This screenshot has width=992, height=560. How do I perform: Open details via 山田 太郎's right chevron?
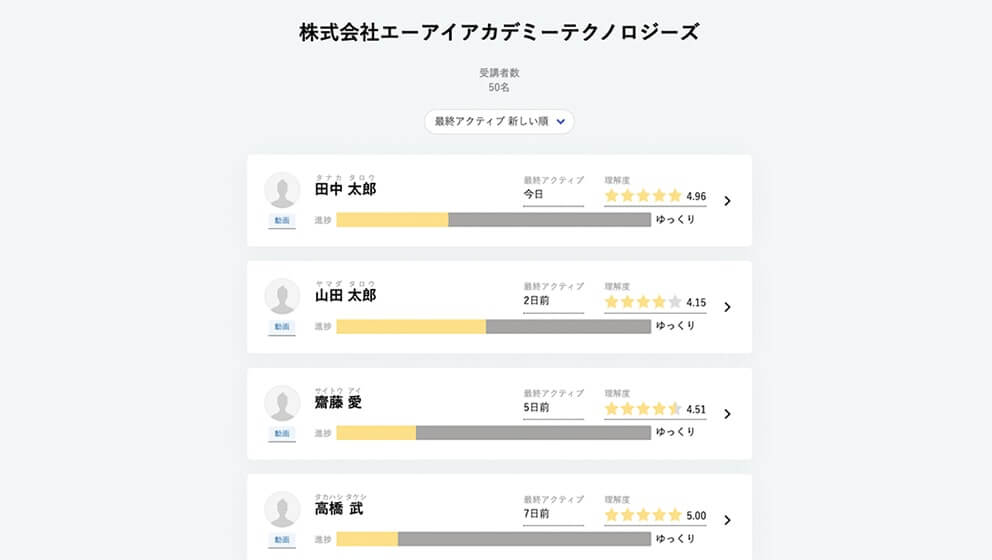[728, 307]
